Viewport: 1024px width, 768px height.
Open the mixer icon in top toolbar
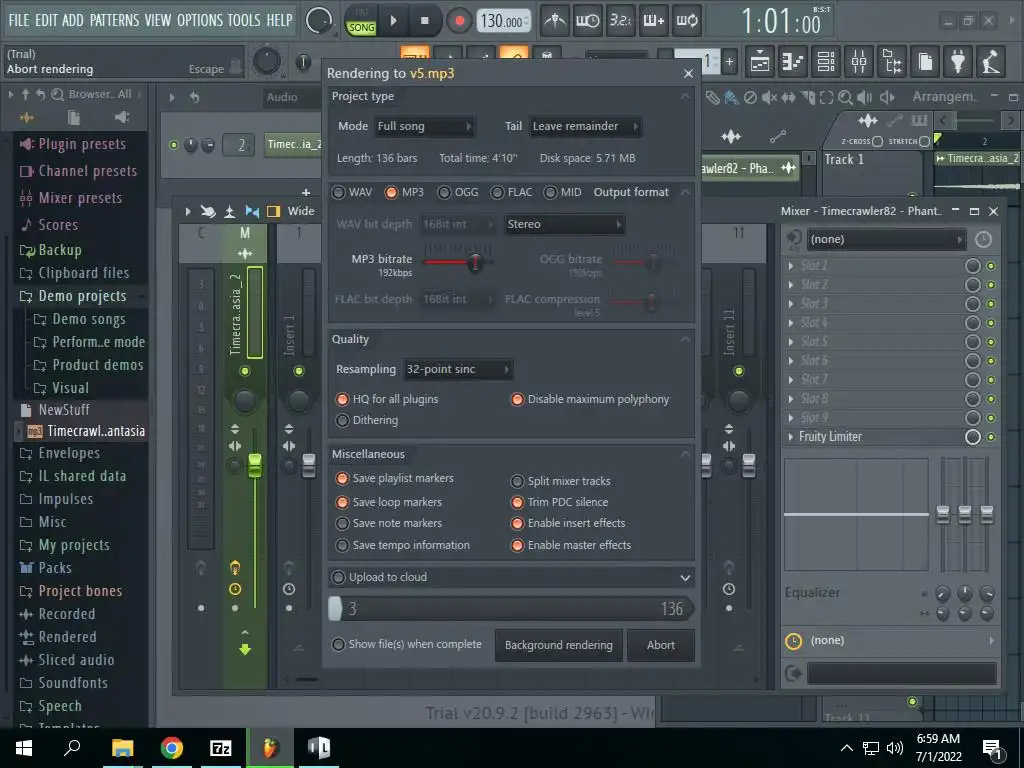tap(859, 61)
